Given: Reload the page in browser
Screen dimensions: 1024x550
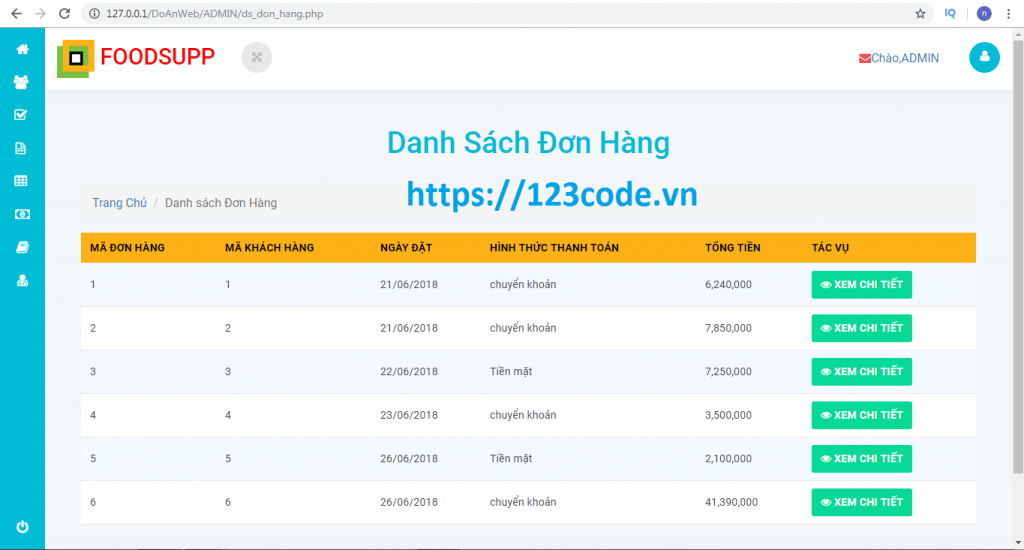Looking at the screenshot, I should coord(64,14).
